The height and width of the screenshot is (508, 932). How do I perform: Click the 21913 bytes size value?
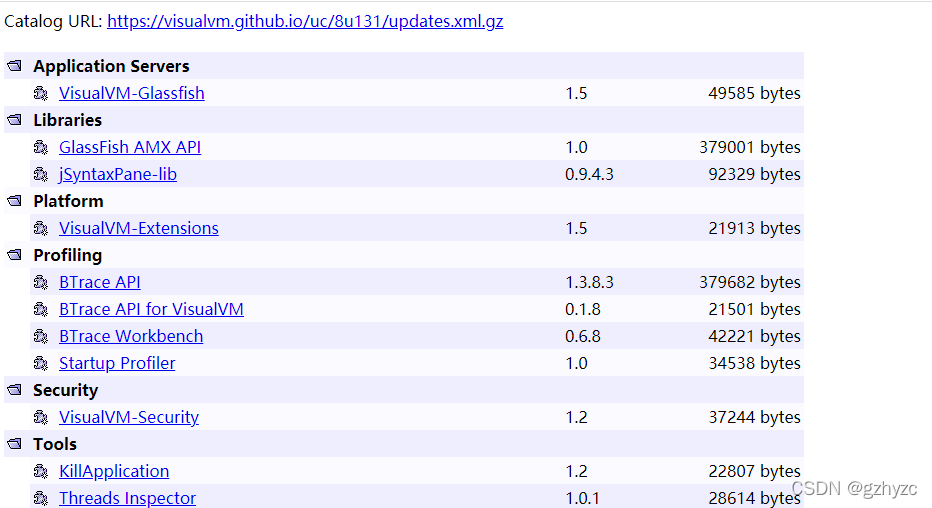pos(754,228)
